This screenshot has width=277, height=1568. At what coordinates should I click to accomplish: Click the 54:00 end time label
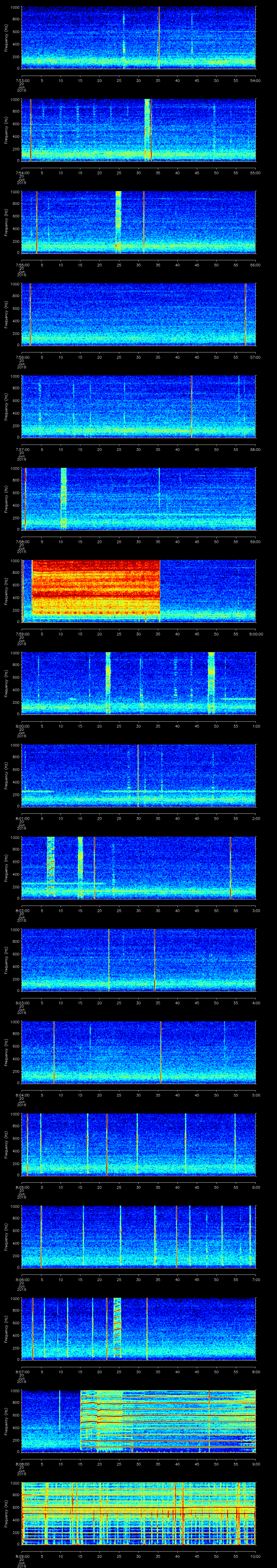coord(256,80)
